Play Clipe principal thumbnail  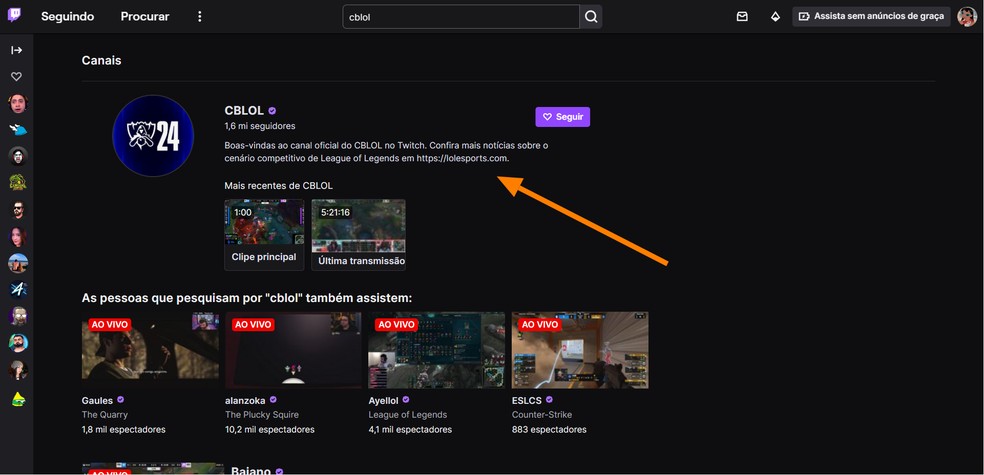tap(264, 222)
